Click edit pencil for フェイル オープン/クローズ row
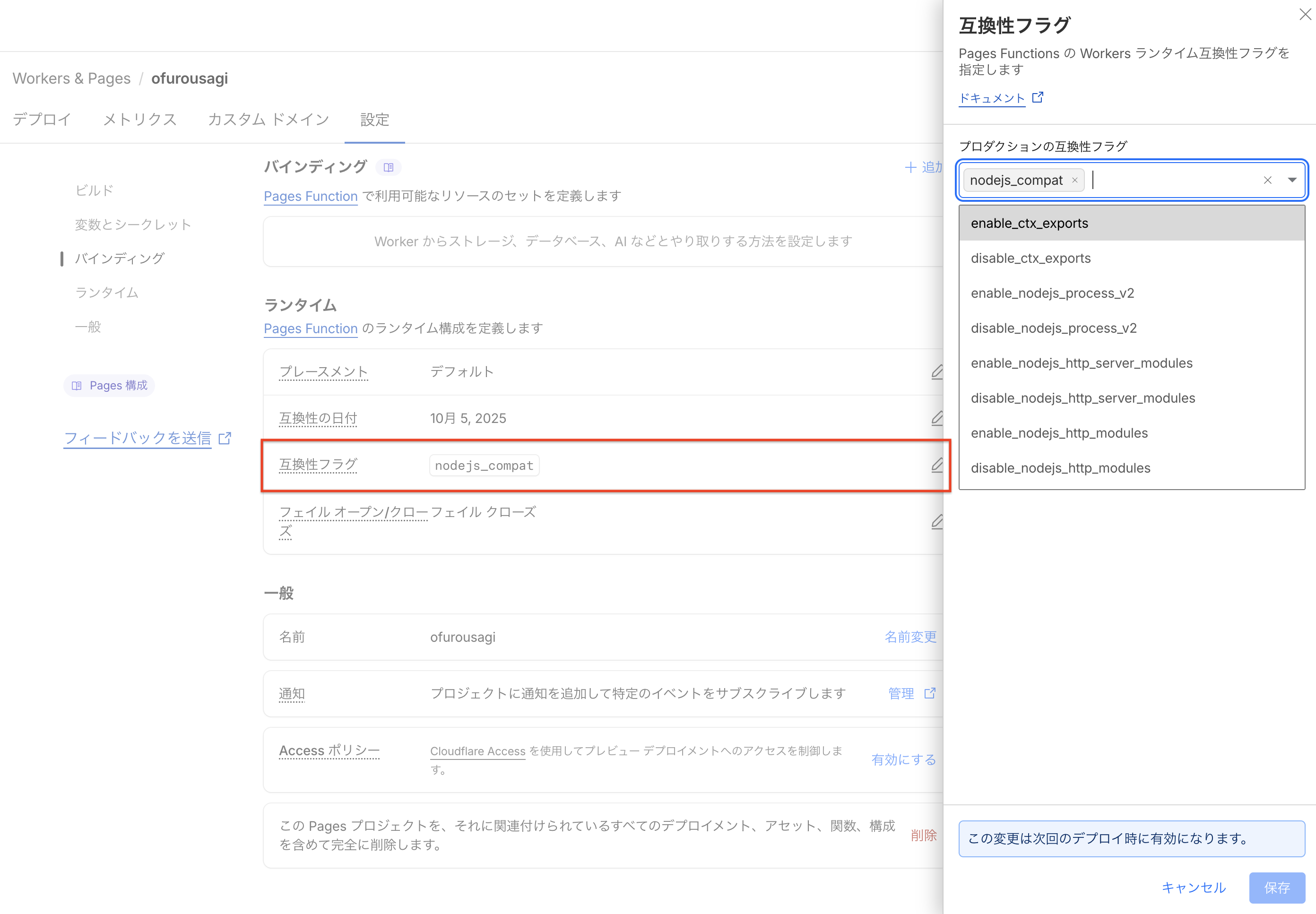 936,522
